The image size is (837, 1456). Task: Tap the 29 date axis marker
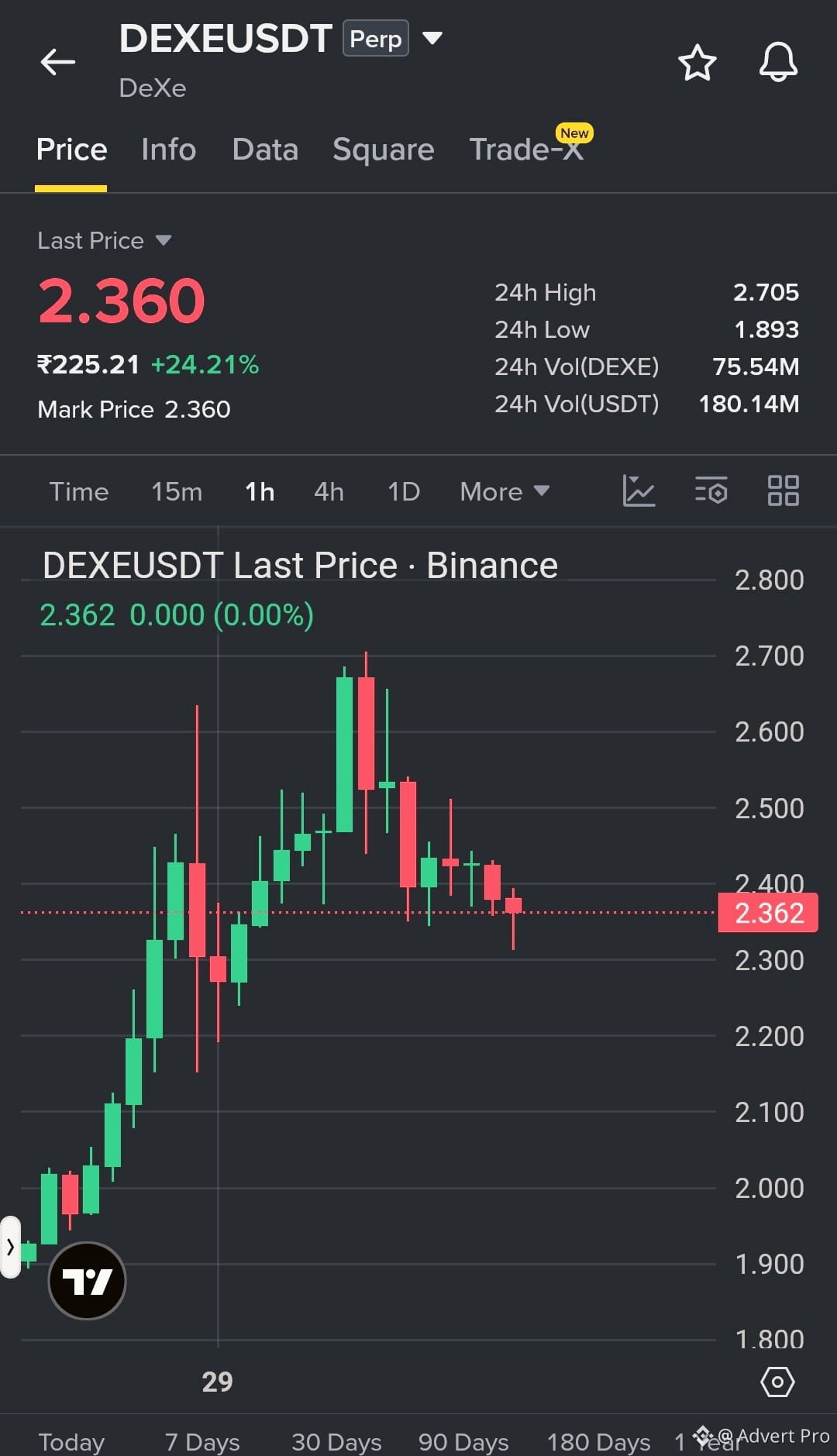(x=217, y=1381)
